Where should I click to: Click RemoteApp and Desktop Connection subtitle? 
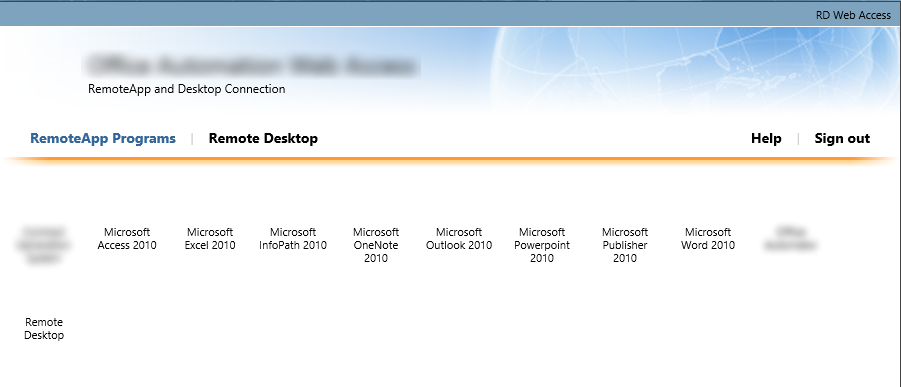pos(187,89)
